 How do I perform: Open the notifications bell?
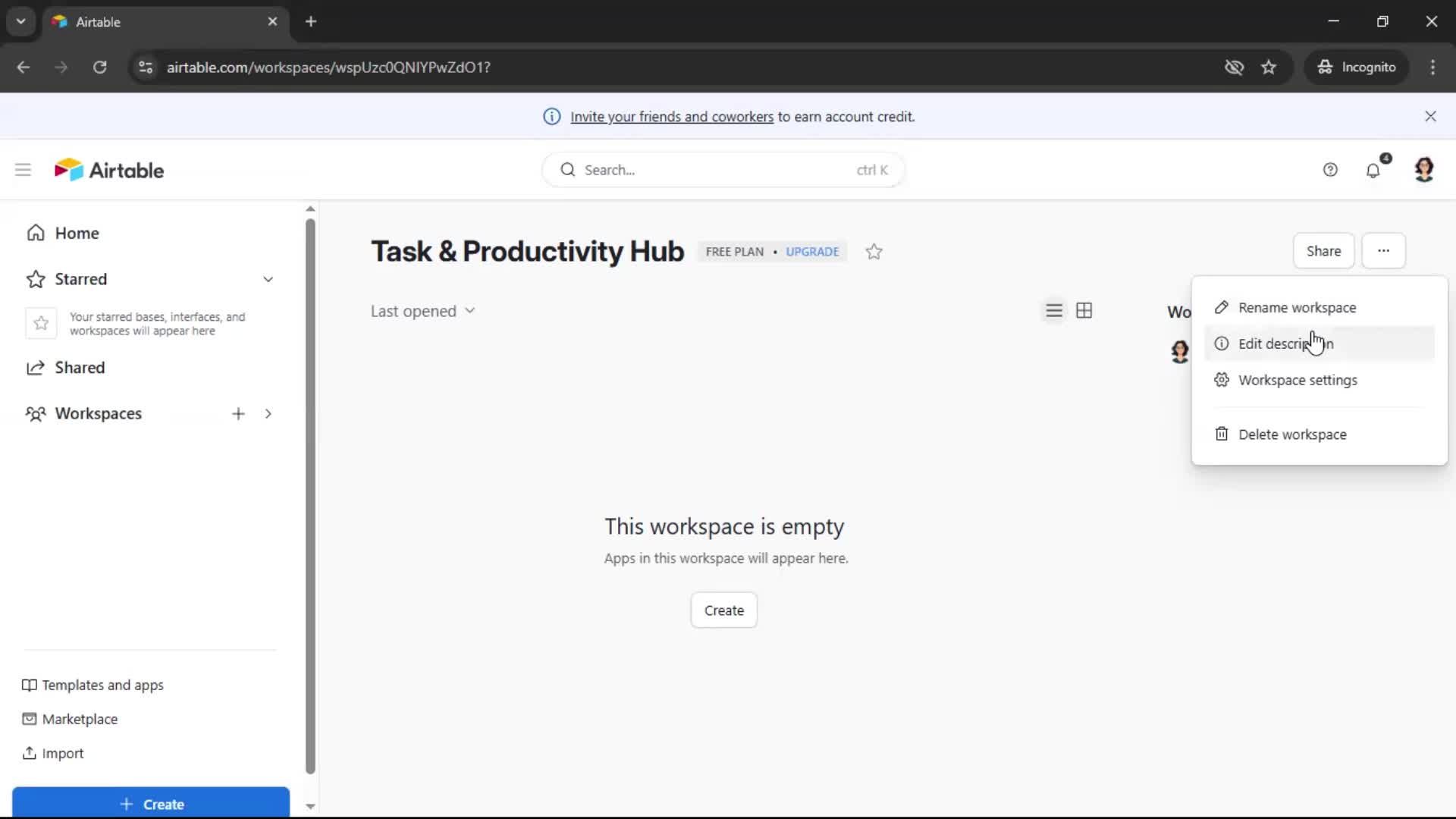tap(1373, 170)
